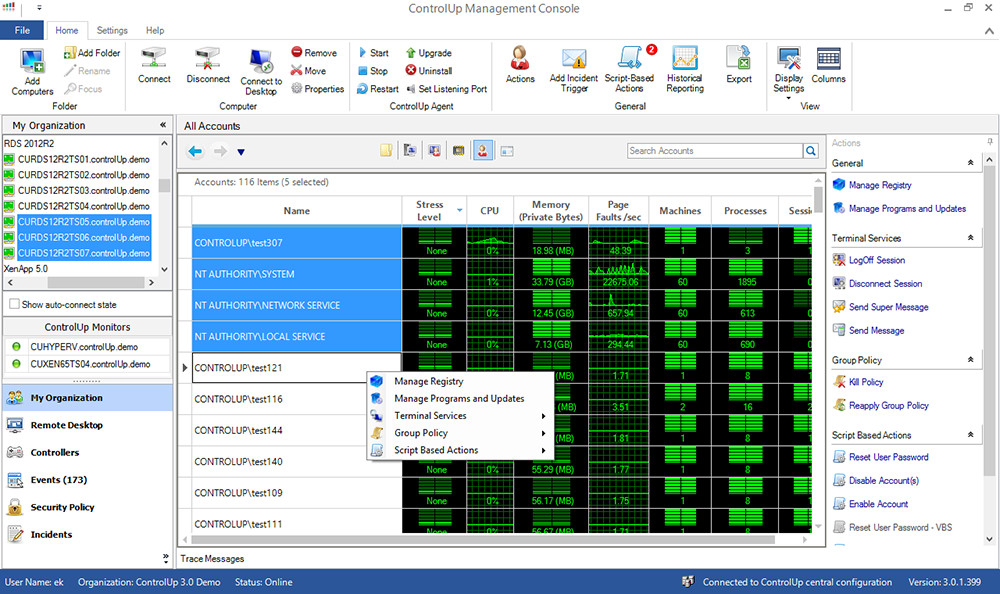Open Script Based Actions context submenu

(459, 450)
